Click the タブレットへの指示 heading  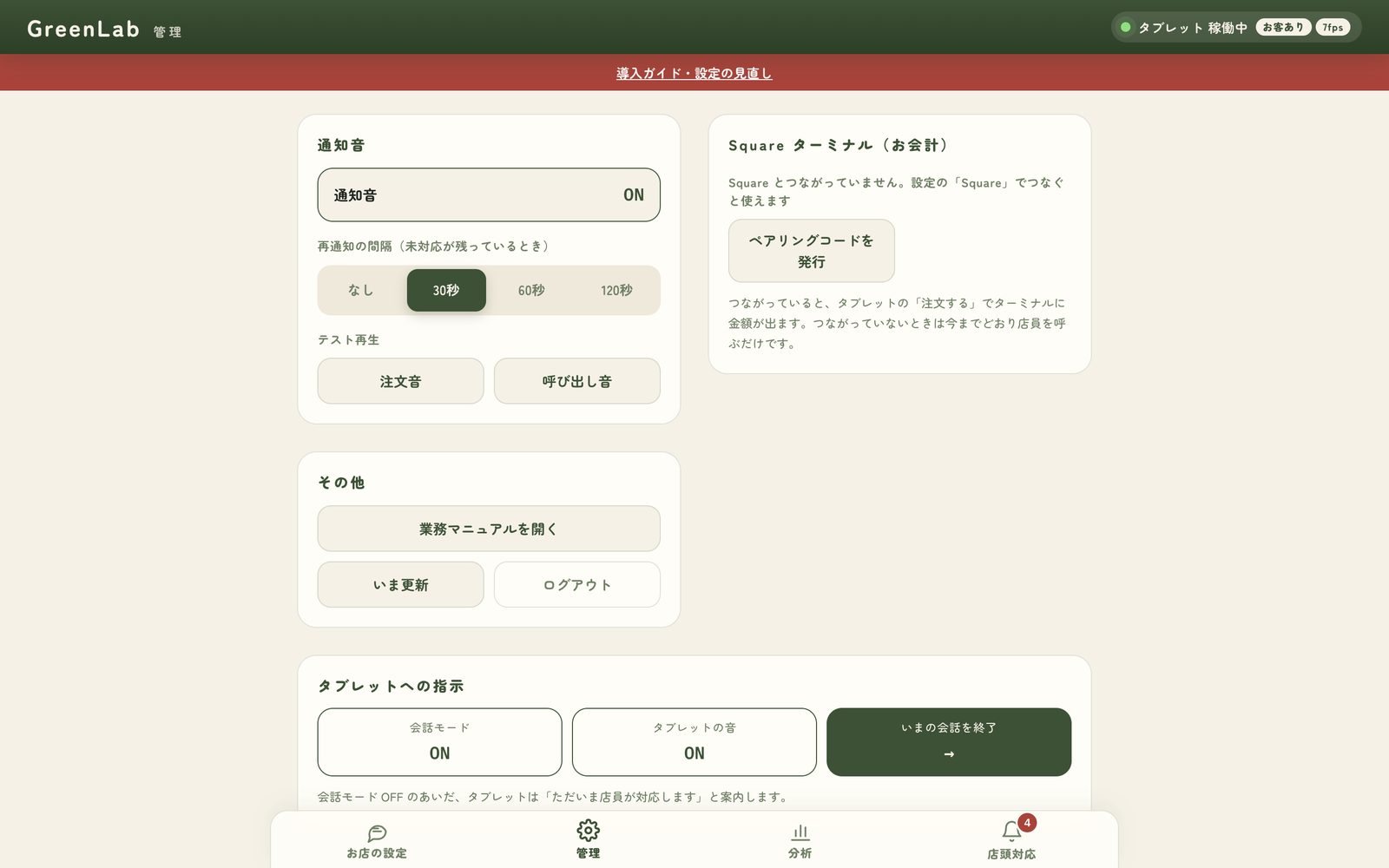391,686
